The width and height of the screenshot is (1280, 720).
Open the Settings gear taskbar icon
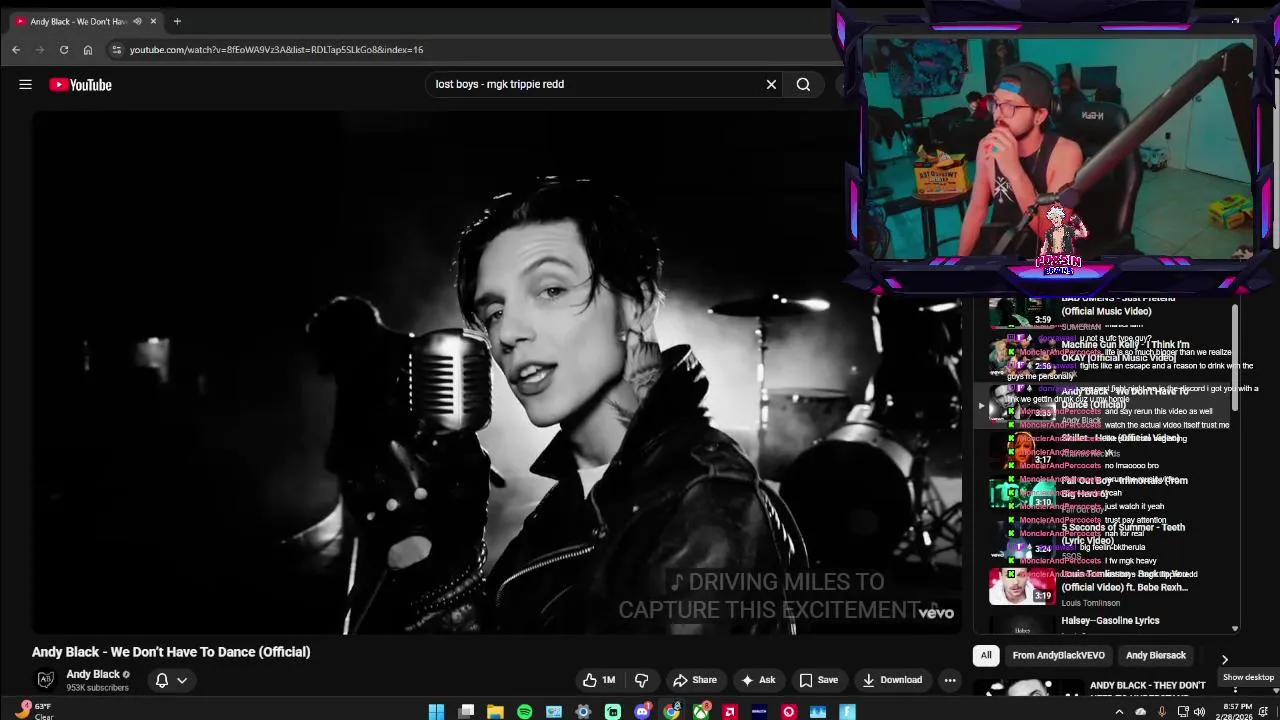click(x=584, y=712)
